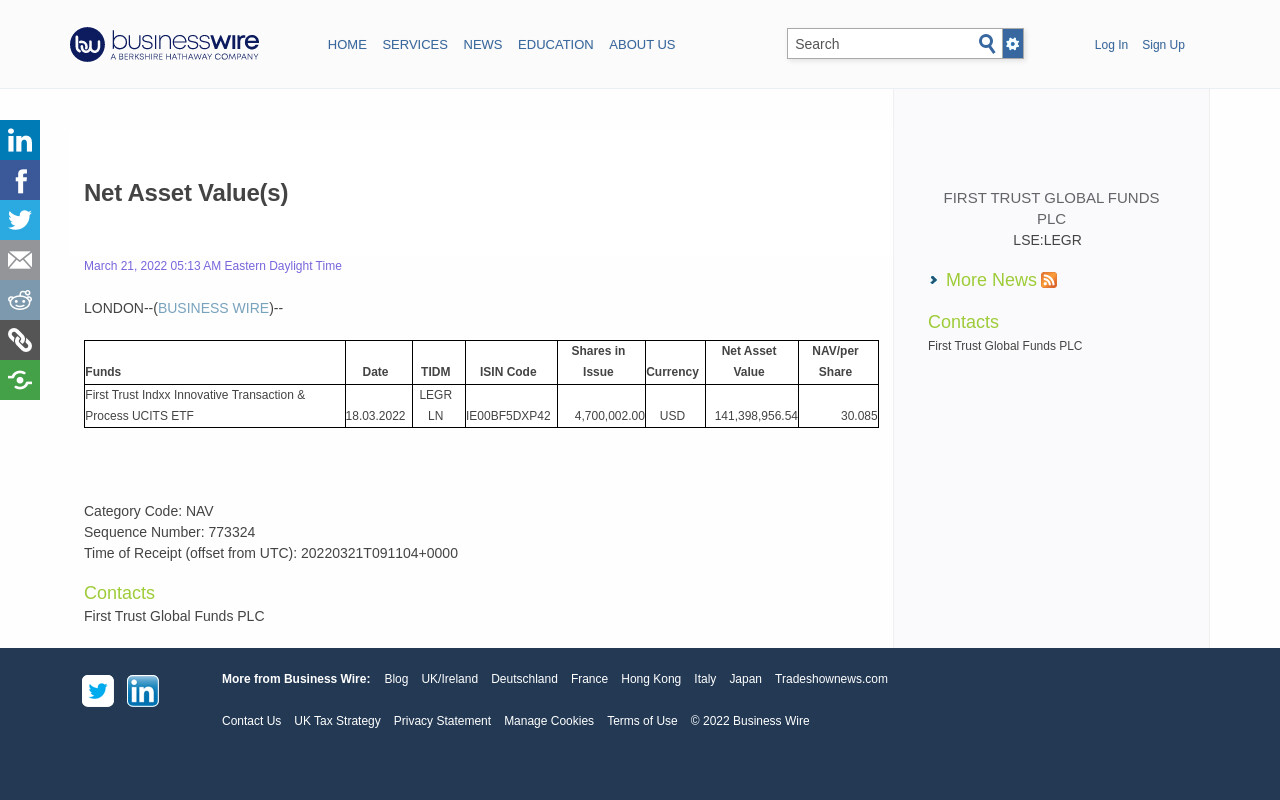Open the BUSINESS WIRE dateline link

click(x=214, y=308)
